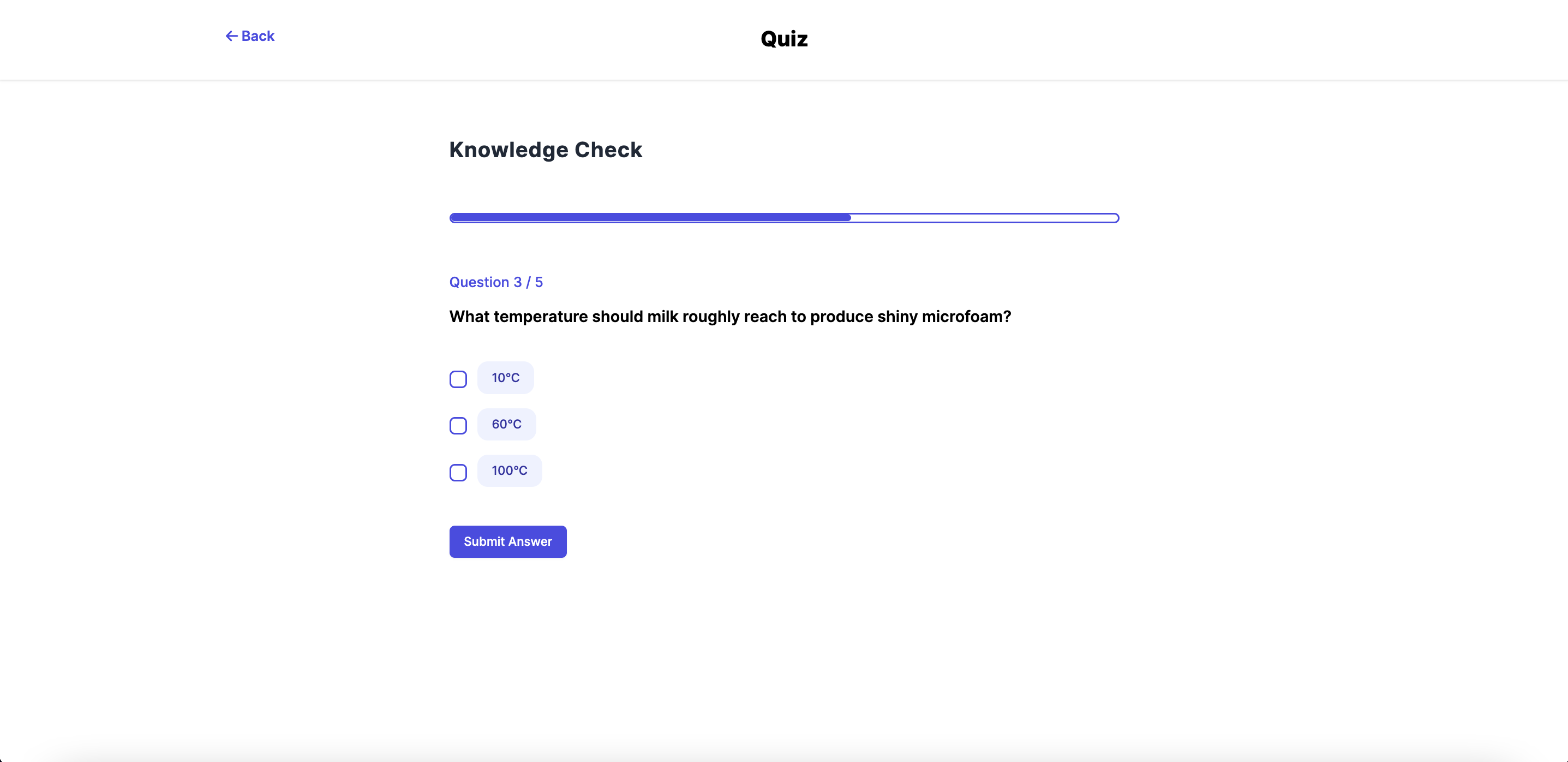This screenshot has width=1568, height=762.
Task: Click the 'Question 3 / 5' counter
Action: pos(495,282)
